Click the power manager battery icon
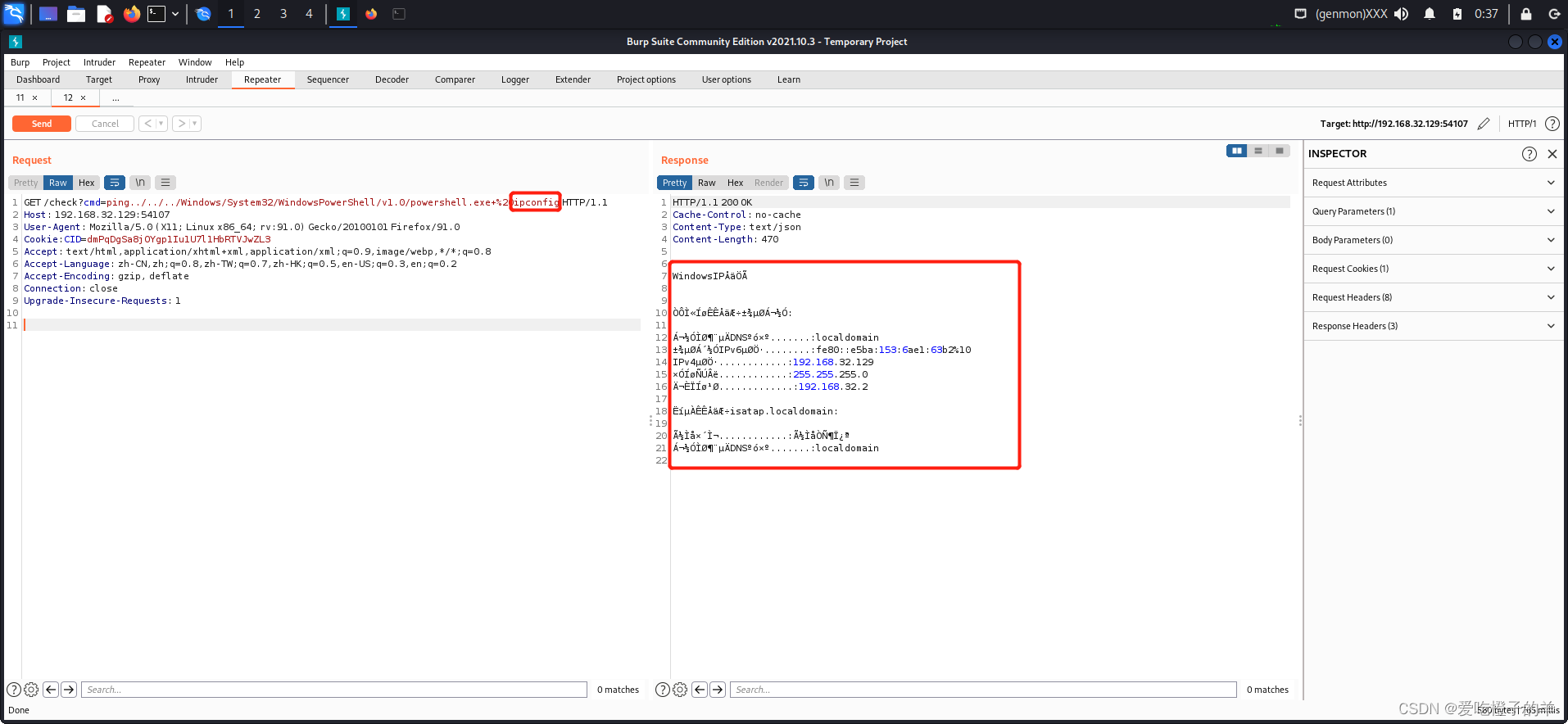1568x724 pixels. (1457, 14)
